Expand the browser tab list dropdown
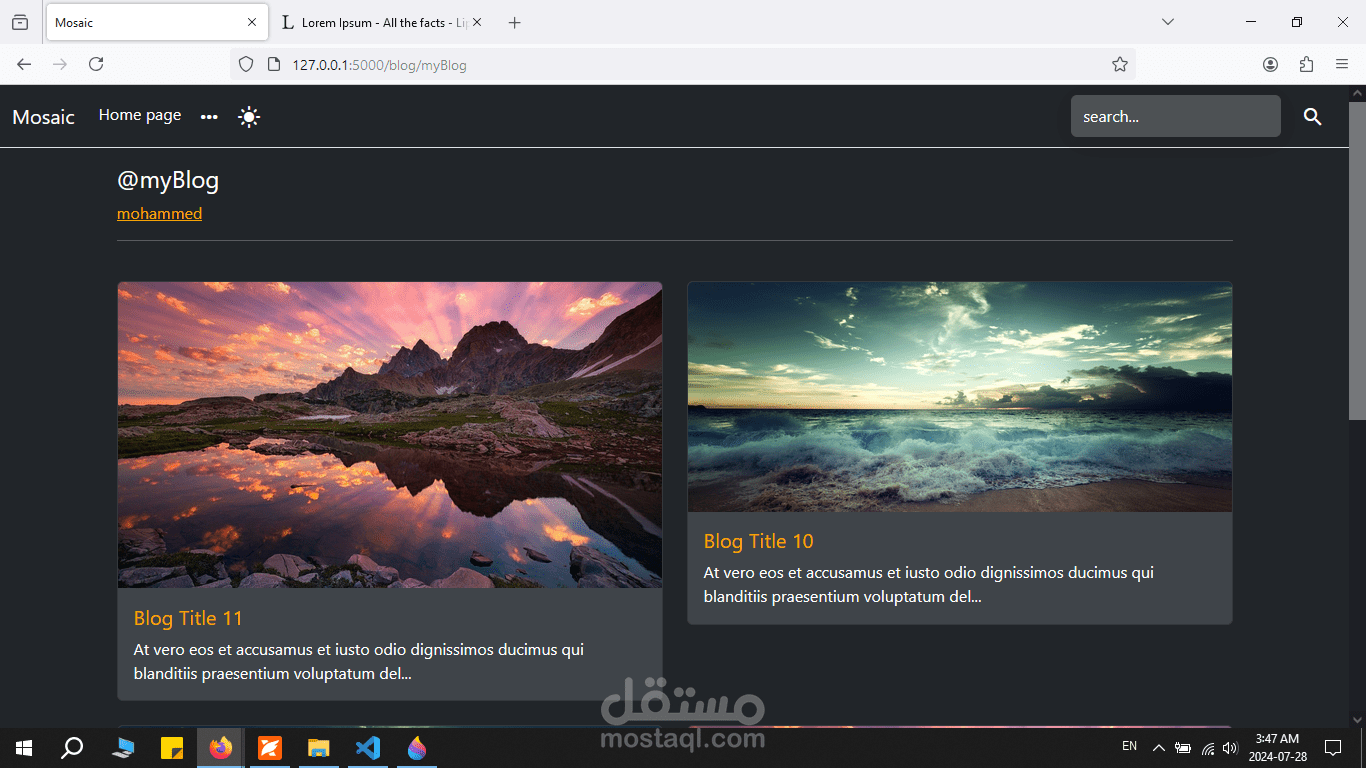 pos(1167,22)
